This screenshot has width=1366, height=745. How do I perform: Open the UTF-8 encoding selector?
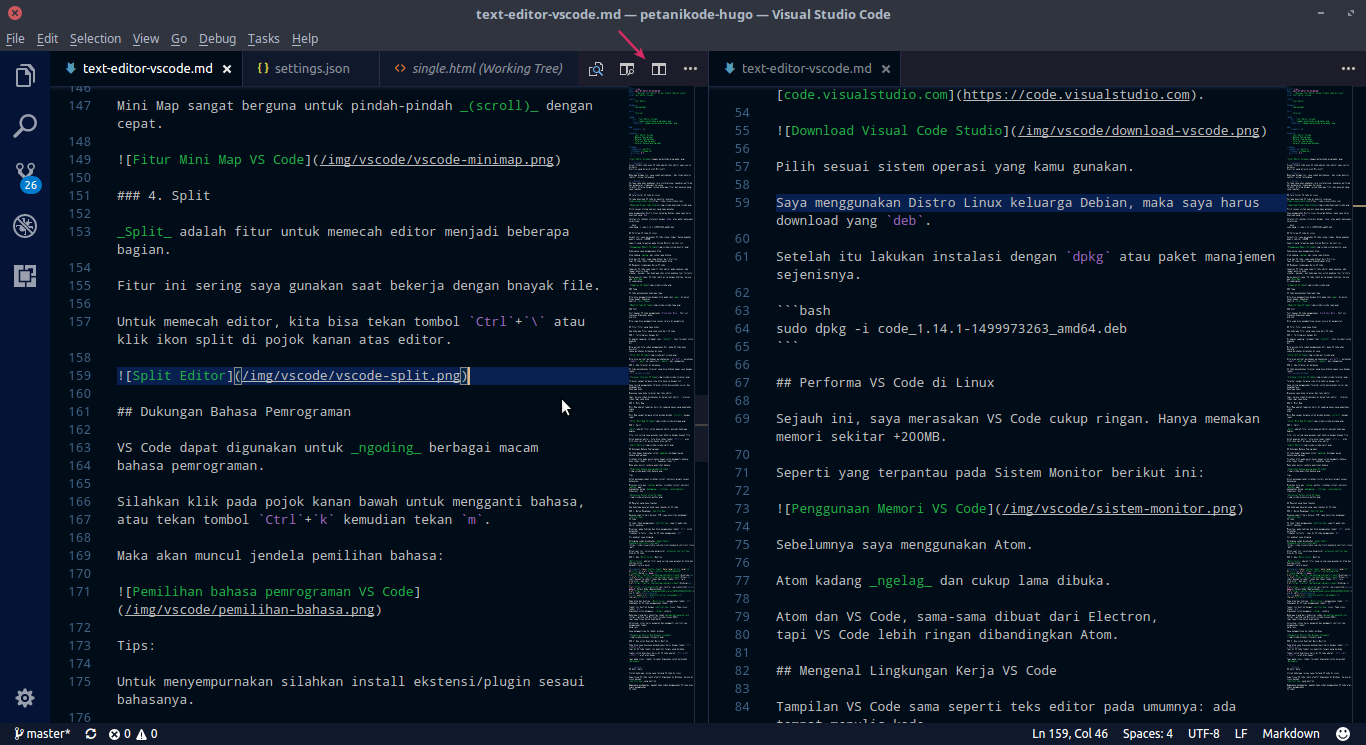1203,733
